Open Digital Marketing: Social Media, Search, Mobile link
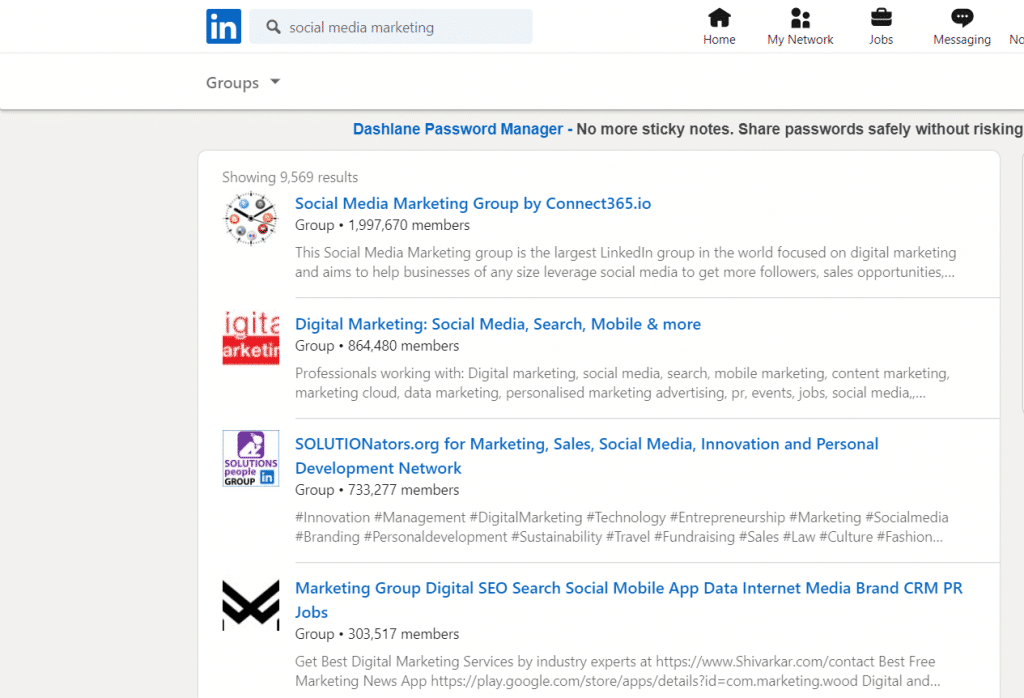Viewport: 1024px width, 698px height. pos(497,324)
